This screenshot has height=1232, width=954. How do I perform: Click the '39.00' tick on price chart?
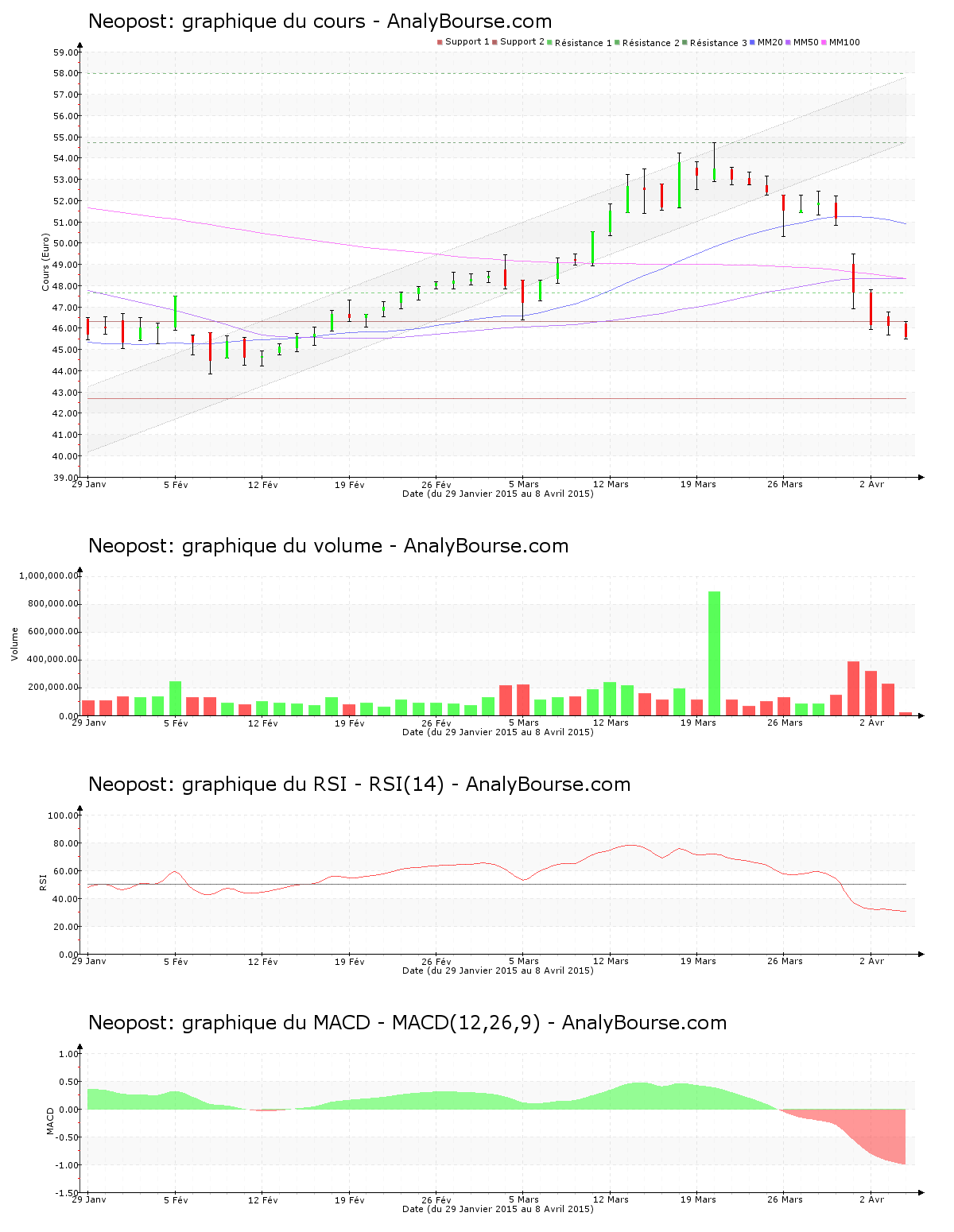(66, 478)
